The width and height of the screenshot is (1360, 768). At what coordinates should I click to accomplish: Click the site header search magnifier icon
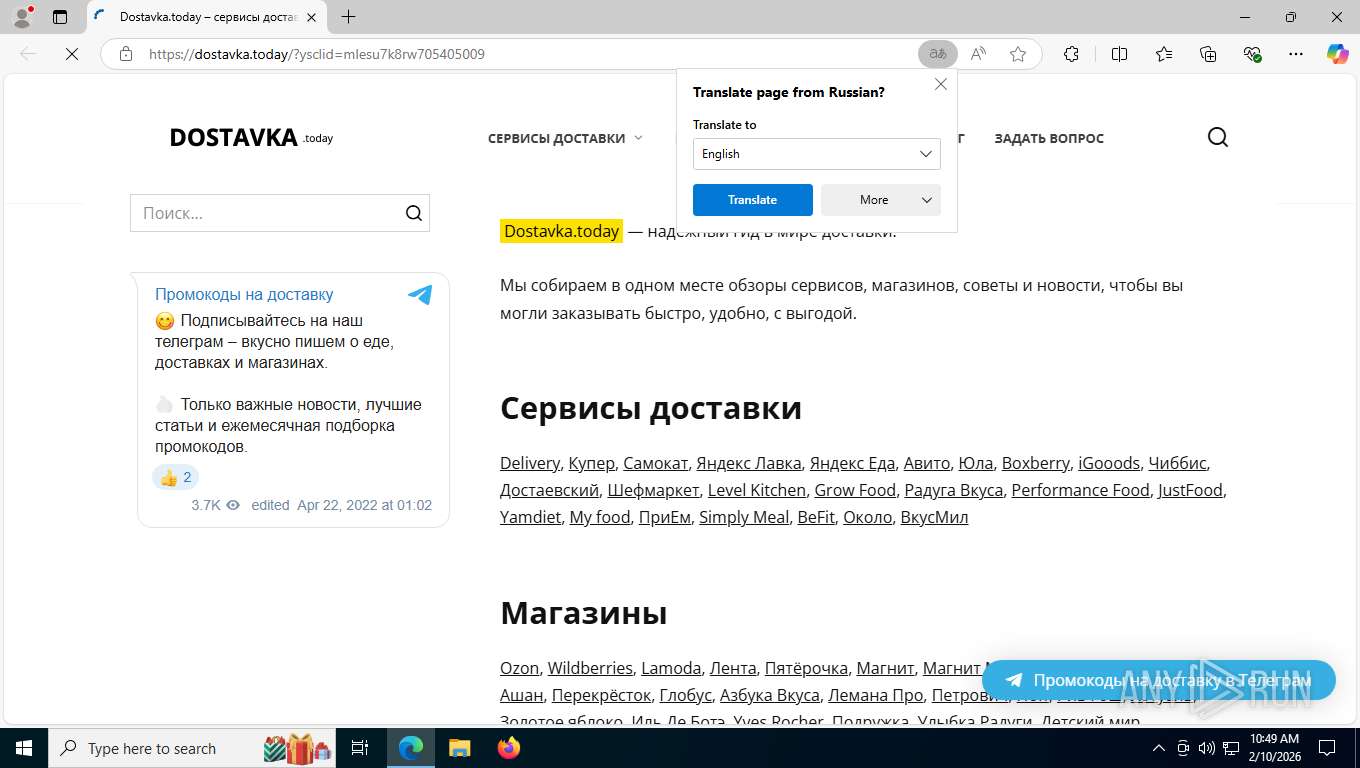click(x=1217, y=137)
